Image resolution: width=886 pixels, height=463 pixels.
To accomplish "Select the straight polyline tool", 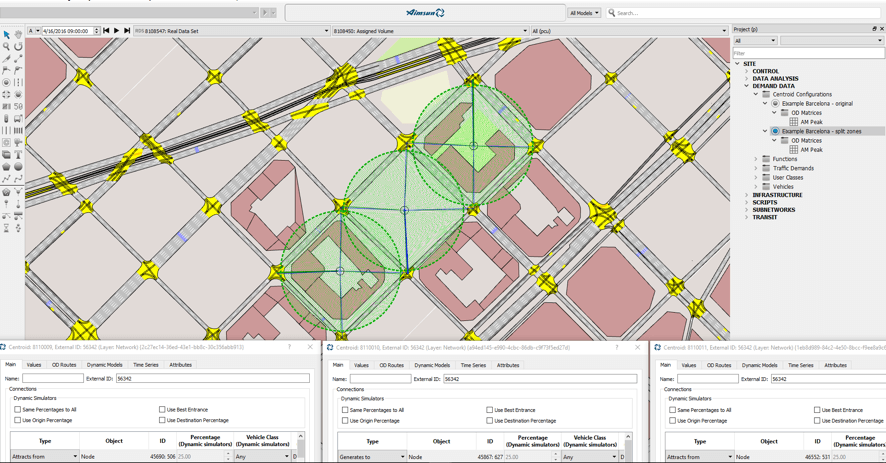I will point(6,179).
